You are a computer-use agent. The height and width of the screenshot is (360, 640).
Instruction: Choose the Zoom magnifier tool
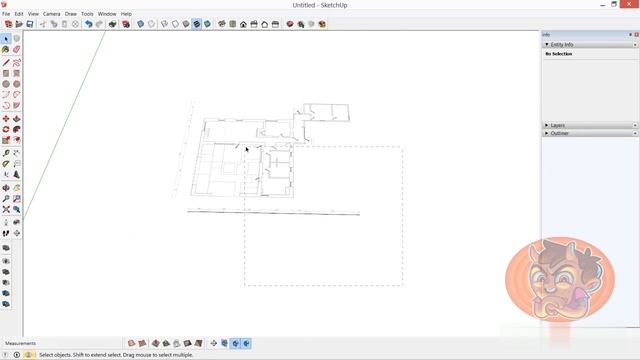coord(6,198)
